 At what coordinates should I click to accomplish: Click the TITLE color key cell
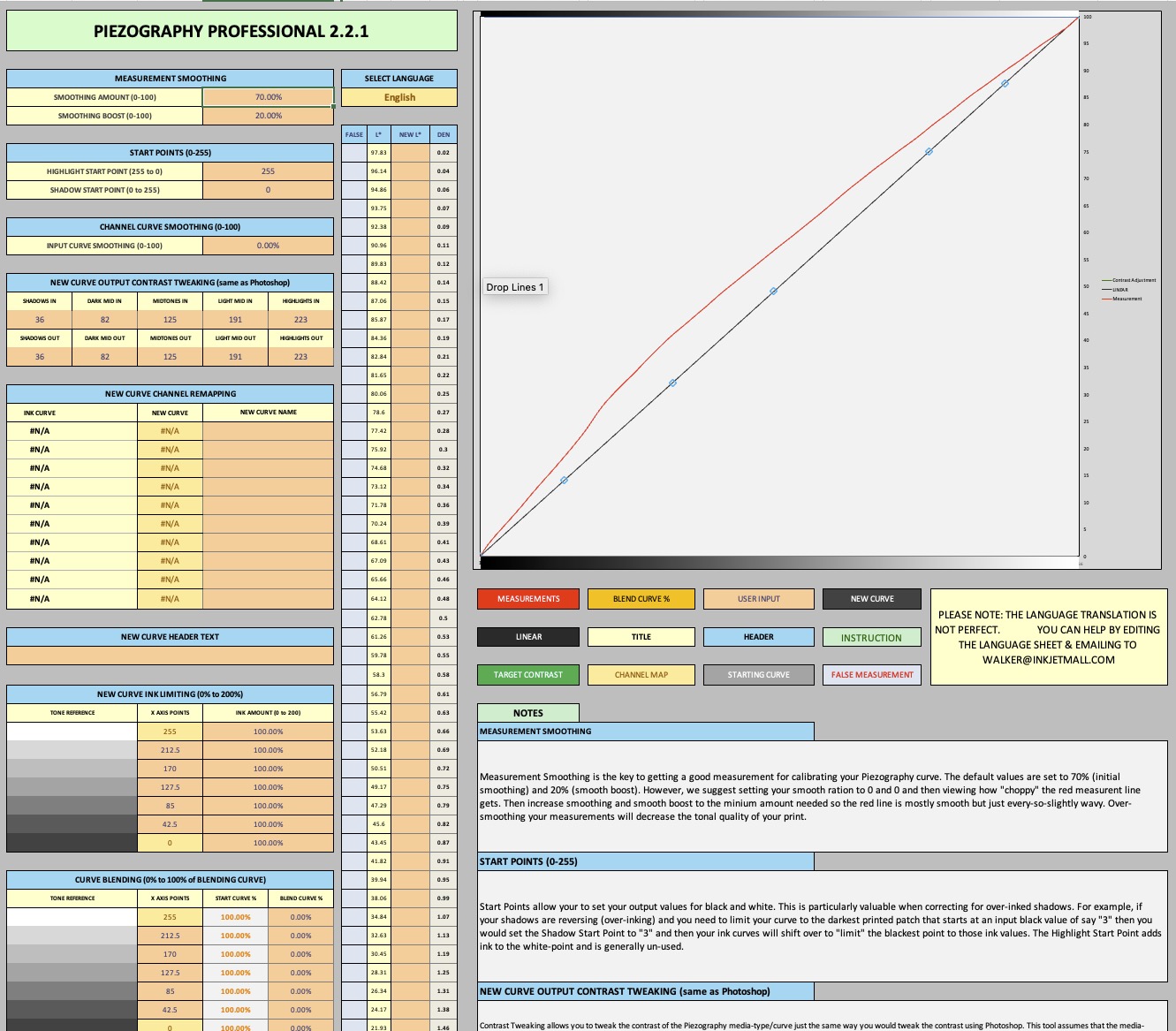641,637
